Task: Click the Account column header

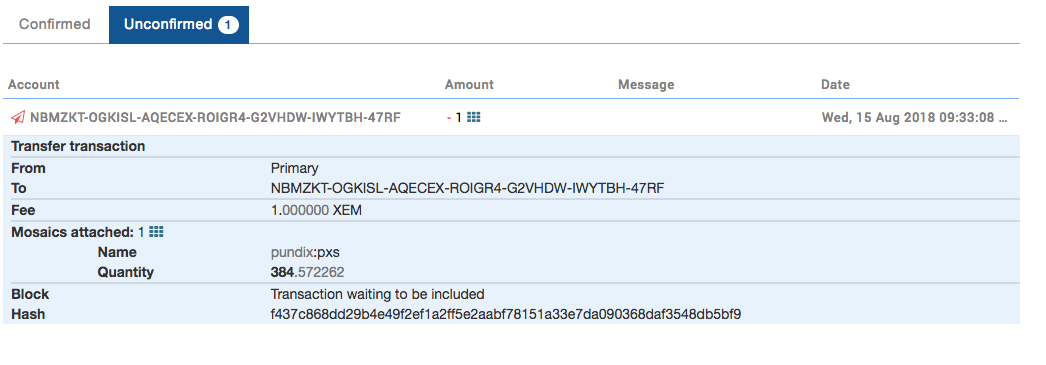Action: [x=34, y=85]
